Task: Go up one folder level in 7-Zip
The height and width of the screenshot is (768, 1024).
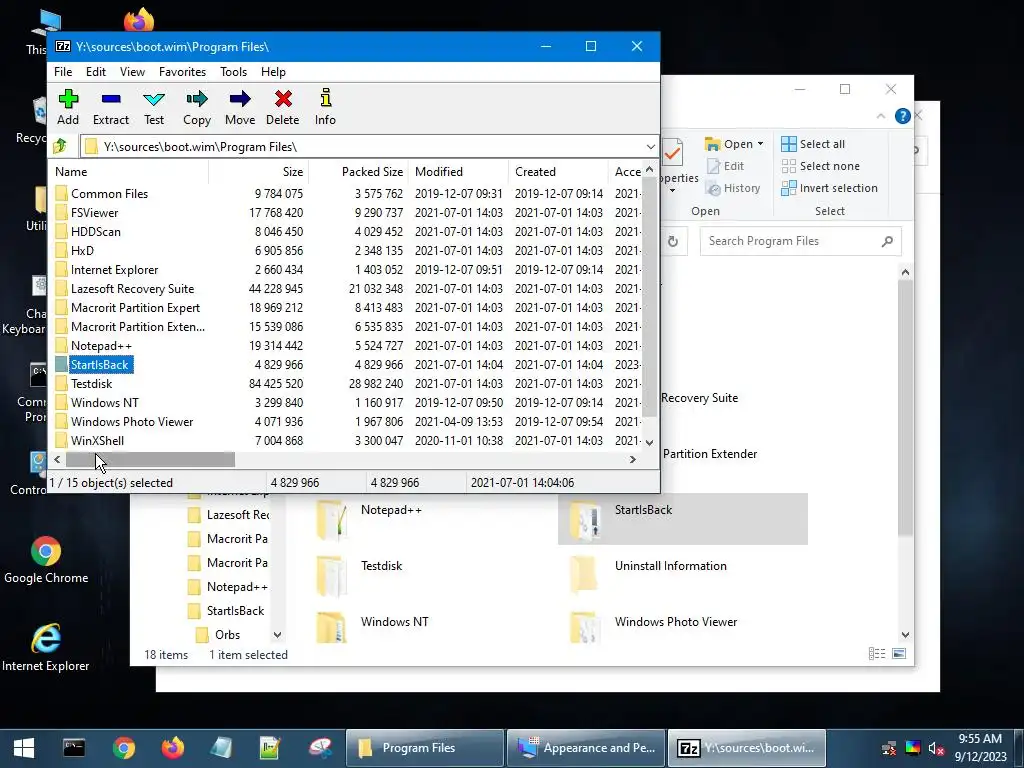Action: tap(60, 146)
